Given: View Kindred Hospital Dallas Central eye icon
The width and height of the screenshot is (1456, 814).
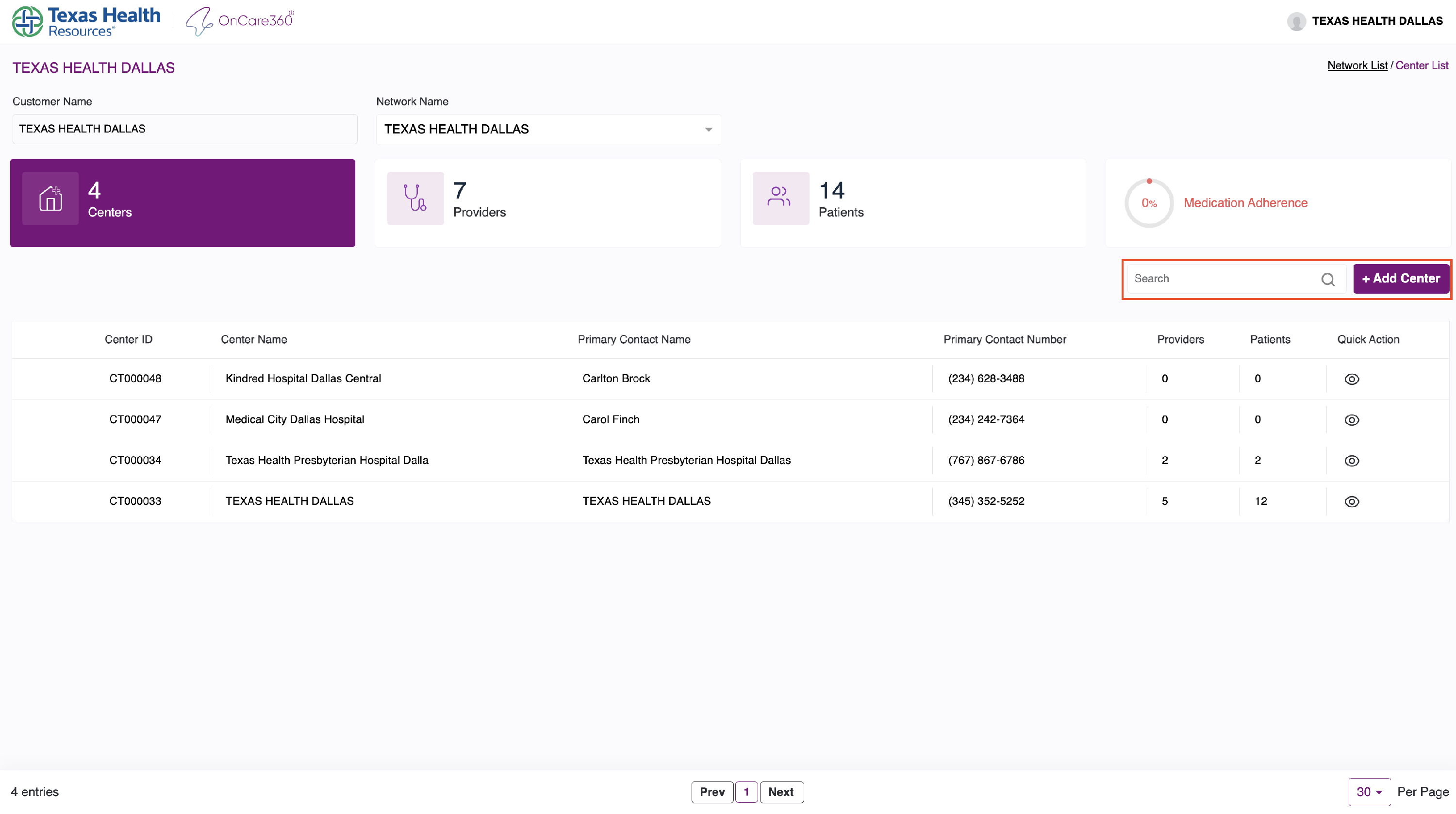Looking at the screenshot, I should click(x=1352, y=379).
